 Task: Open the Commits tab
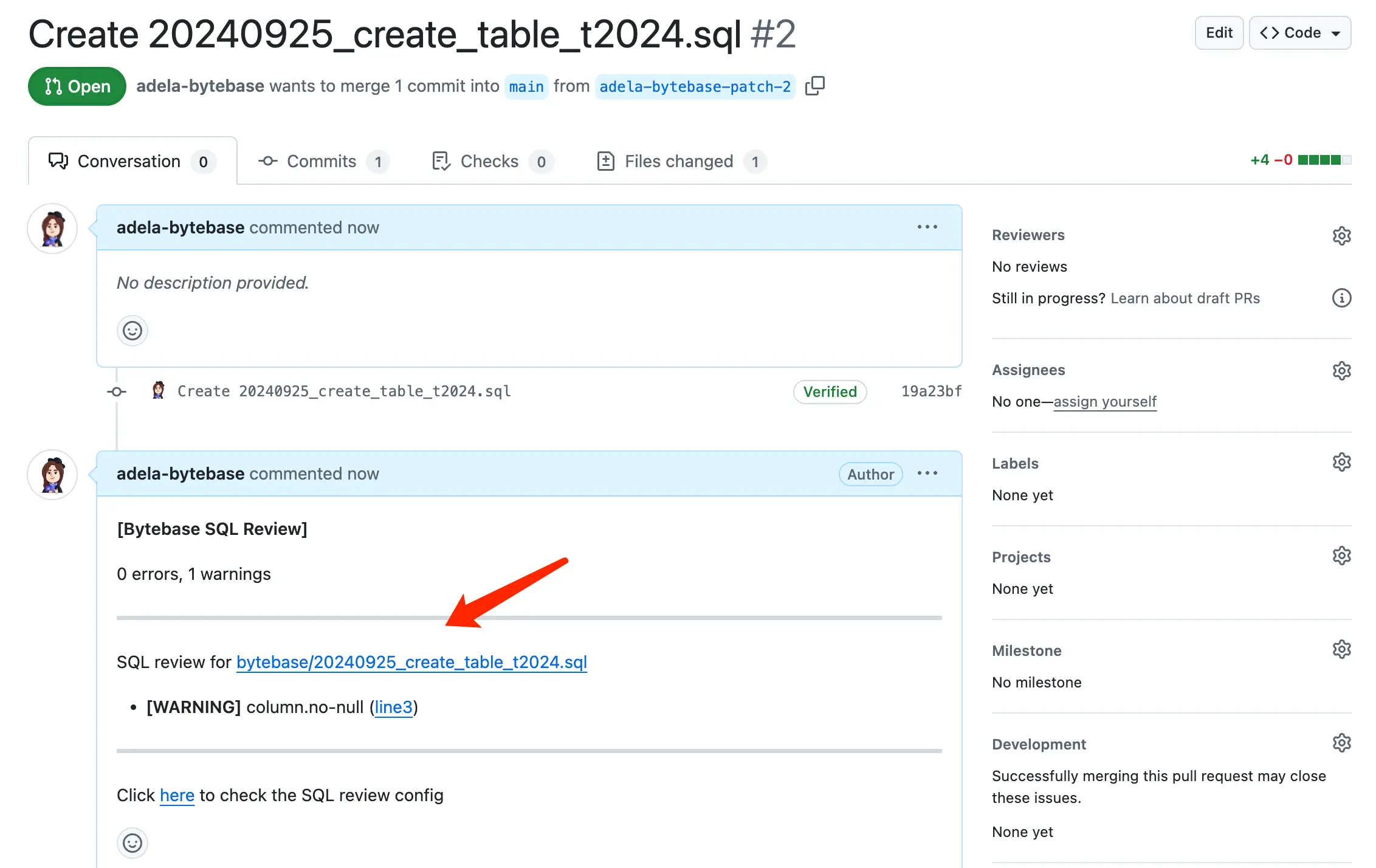pyautogui.click(x=323, y=161)
